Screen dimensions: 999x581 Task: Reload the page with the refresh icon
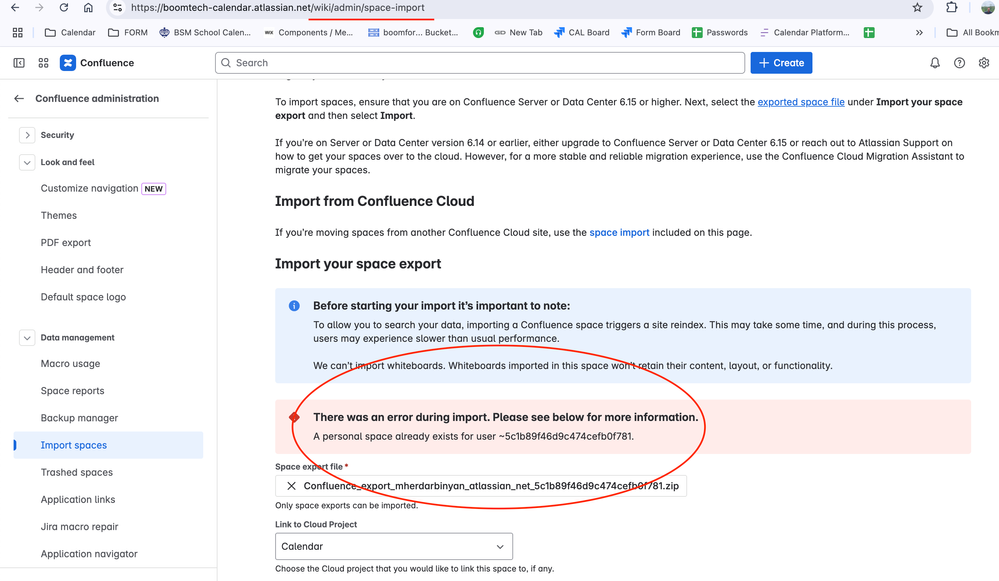point(64,8)
